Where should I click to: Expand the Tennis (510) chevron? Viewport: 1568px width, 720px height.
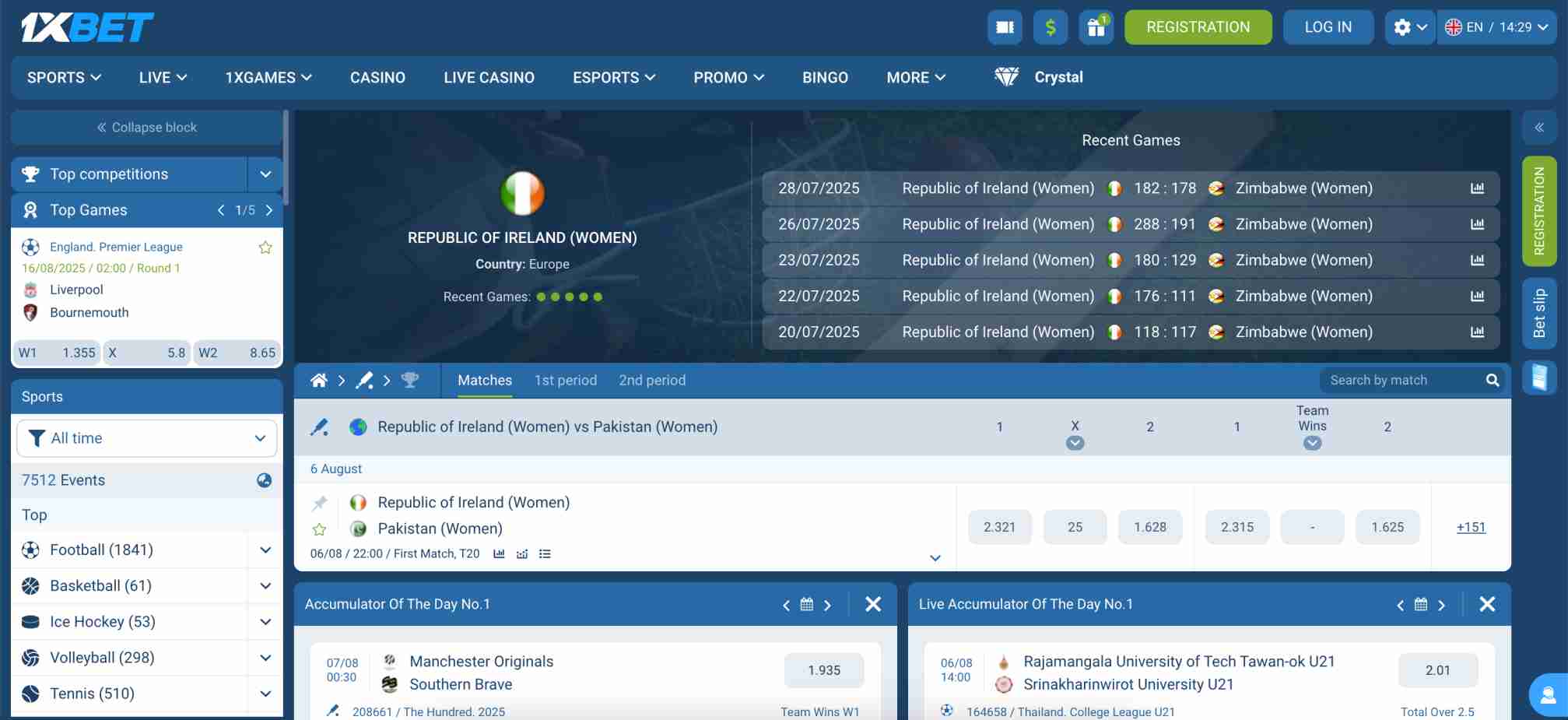tap(265, 694)
